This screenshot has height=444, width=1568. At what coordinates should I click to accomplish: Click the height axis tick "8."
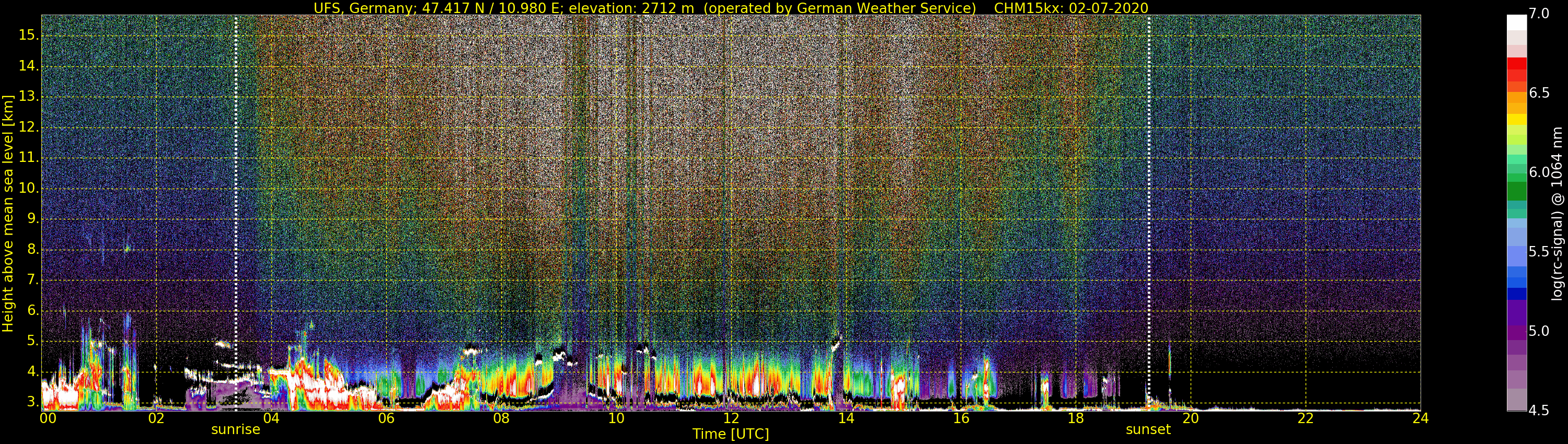coord(33,249)
